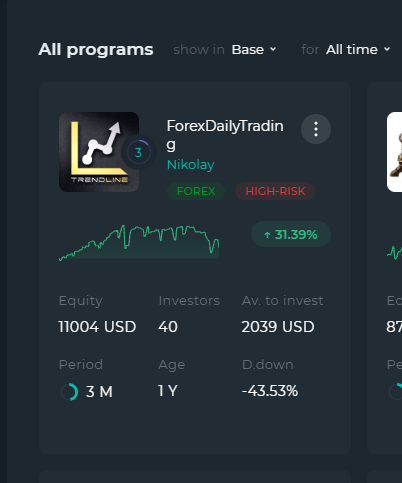Screen dimensions: 402x483
Task: Open manager Nikolay's profile link
Action: [190, 165]
